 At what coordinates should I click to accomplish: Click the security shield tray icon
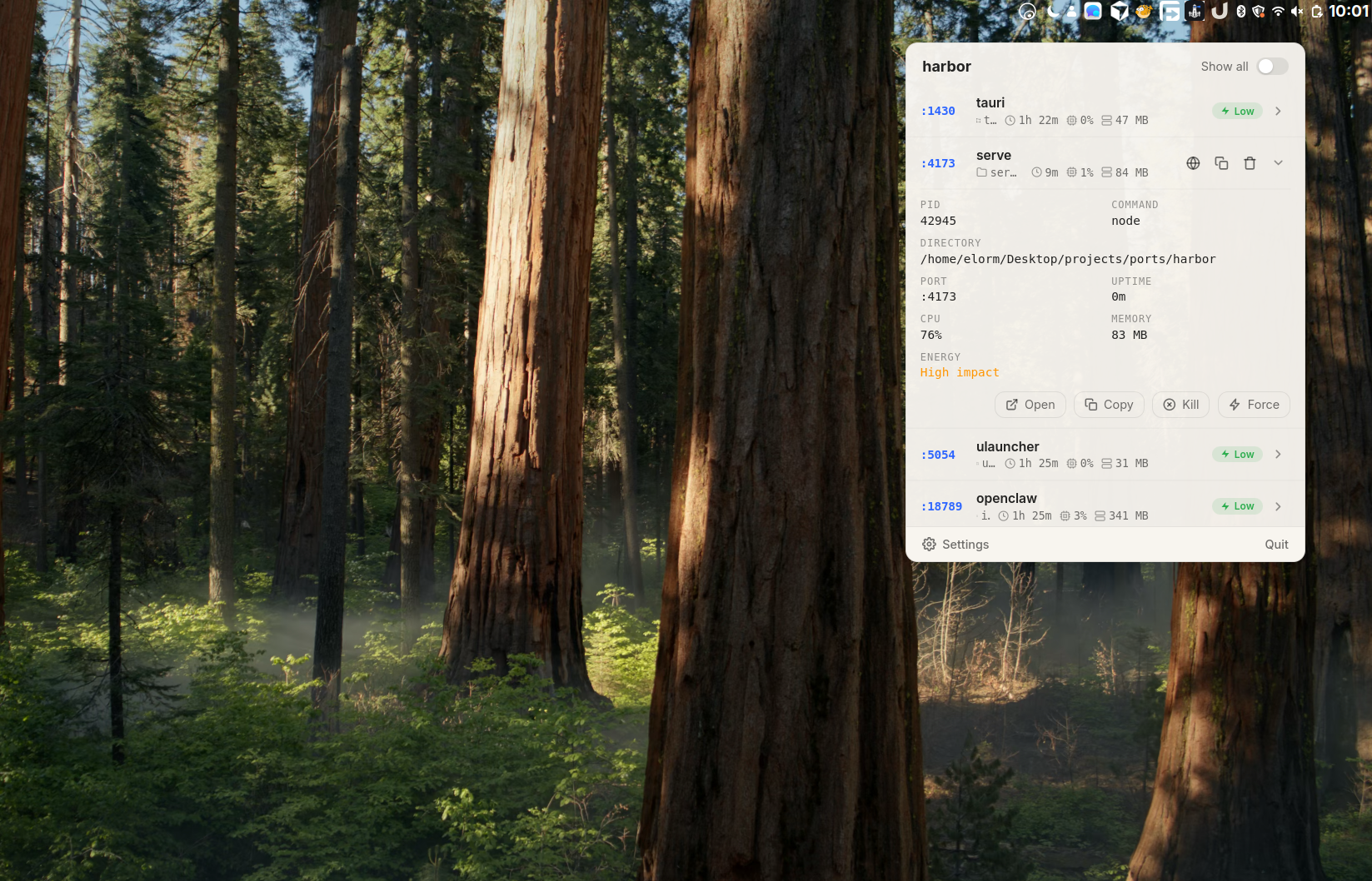[1259, 11]
